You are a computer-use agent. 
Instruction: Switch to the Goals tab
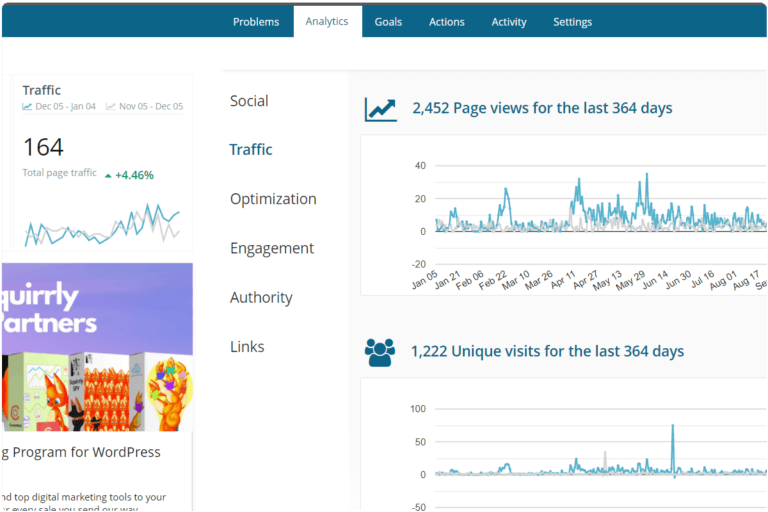tap(388, 22)
